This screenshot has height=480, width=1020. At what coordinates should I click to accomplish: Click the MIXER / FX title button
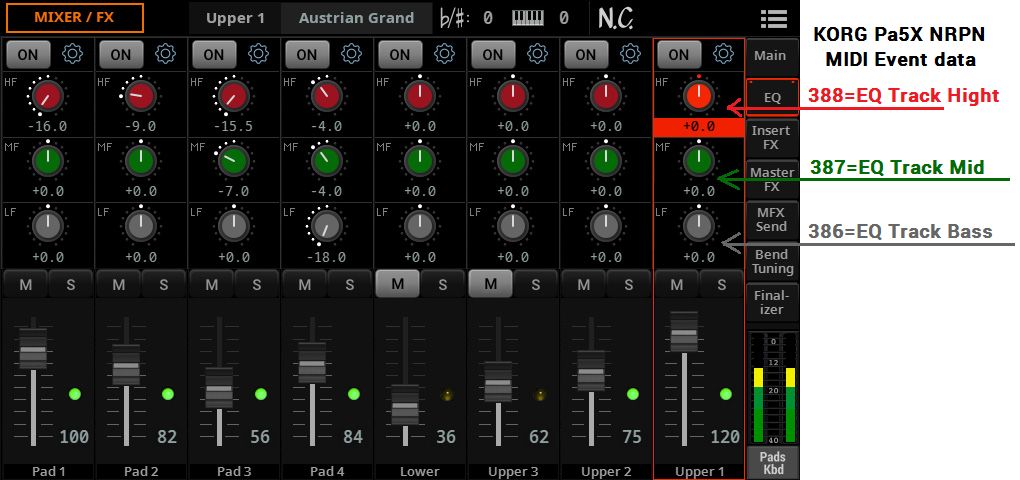[x=74, y=18]
